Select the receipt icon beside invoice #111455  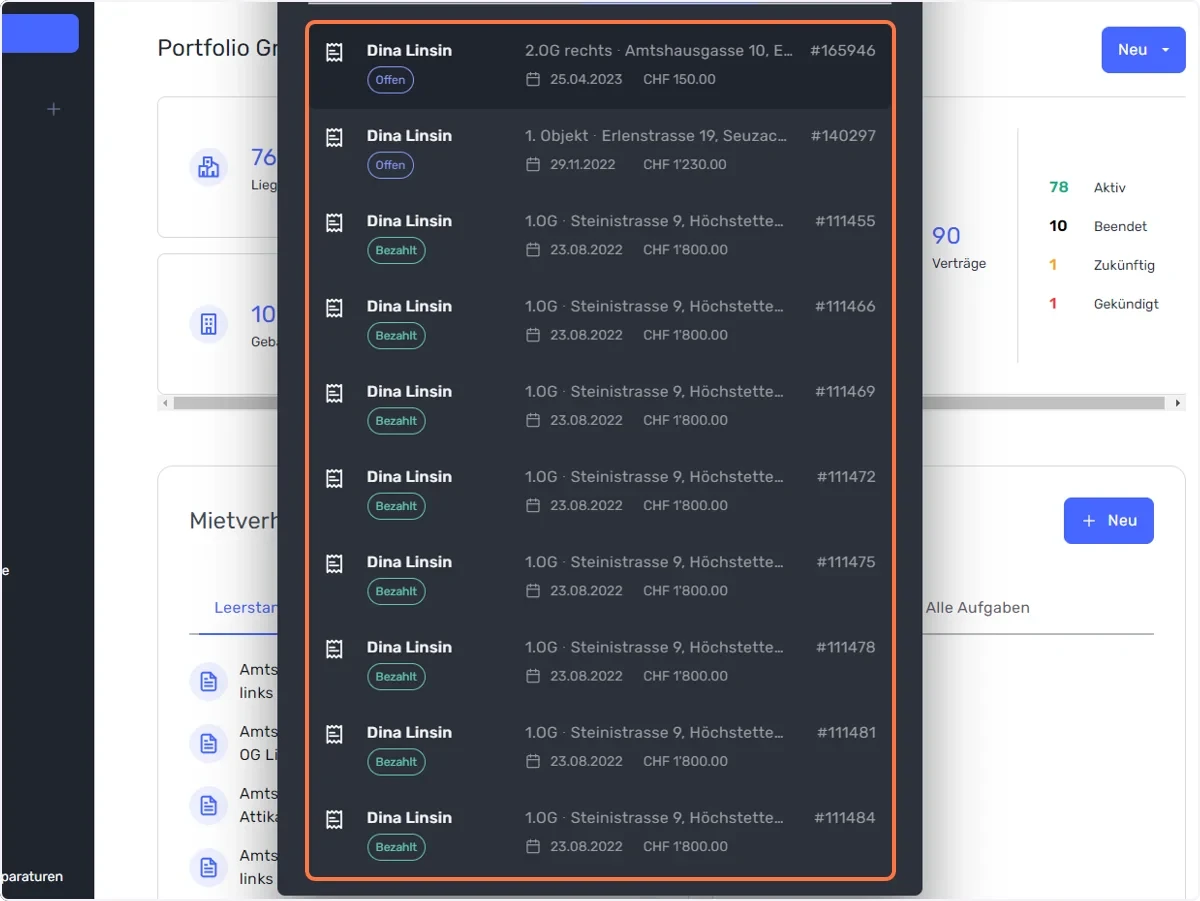[x=335, y=222]
